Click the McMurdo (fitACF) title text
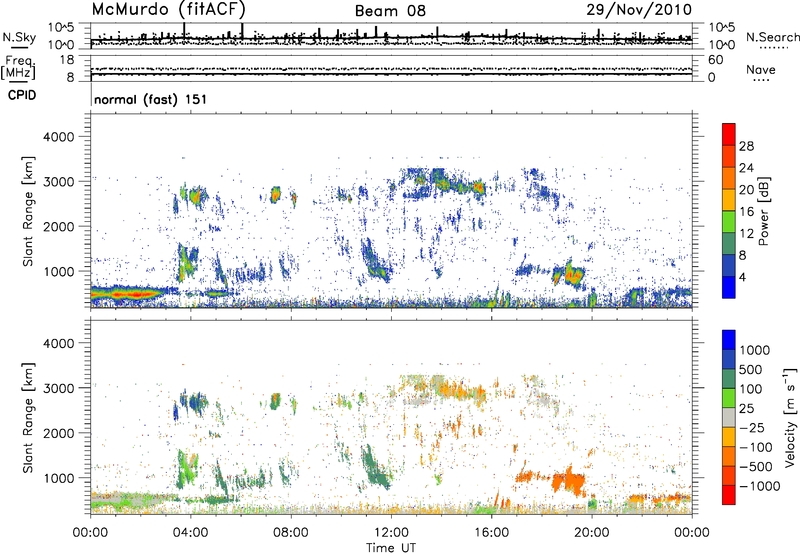This screenshot has width=800, height=554. 168,10
